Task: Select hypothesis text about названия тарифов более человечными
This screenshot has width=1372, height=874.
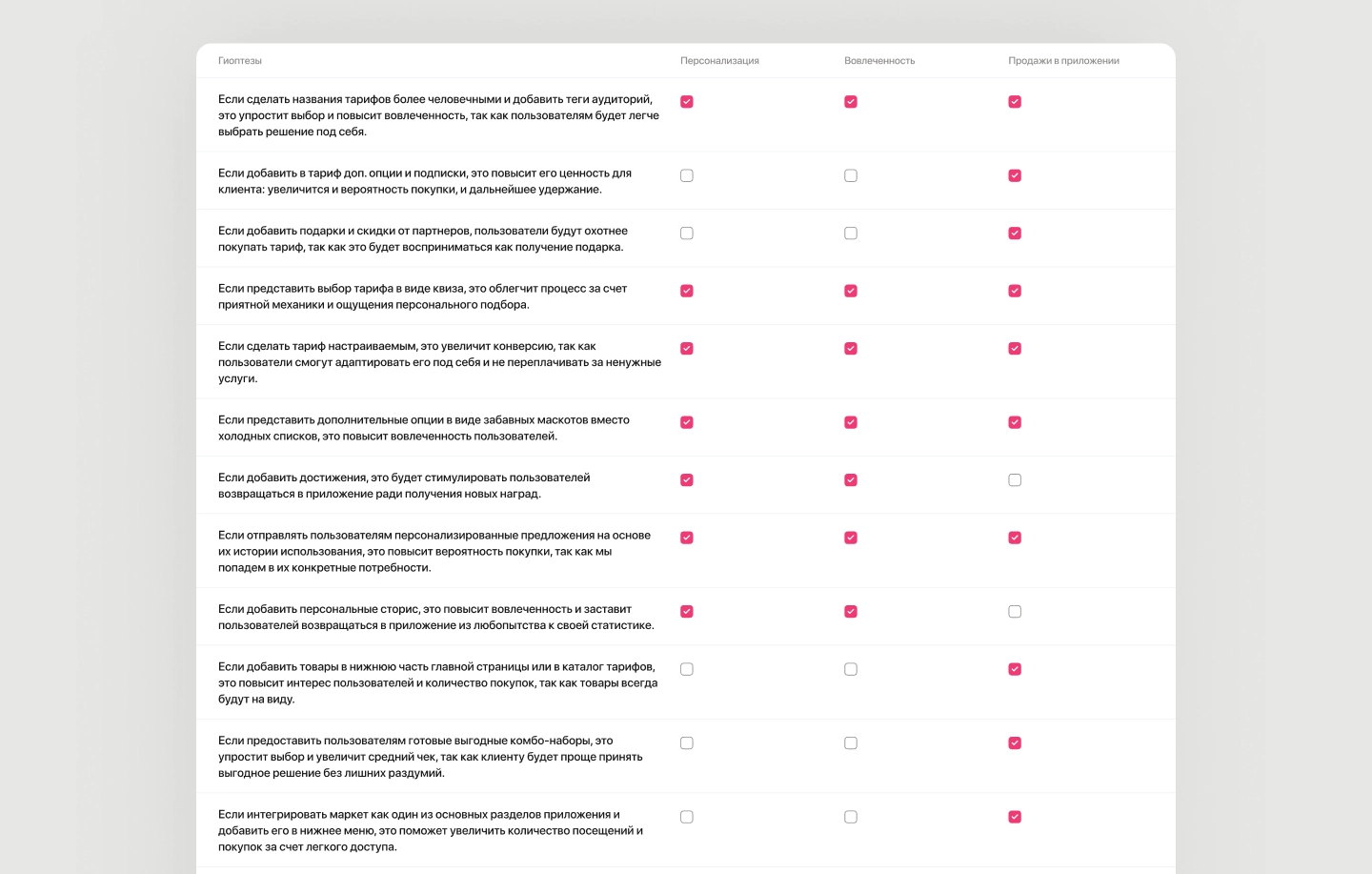Action: pos(438,115)
